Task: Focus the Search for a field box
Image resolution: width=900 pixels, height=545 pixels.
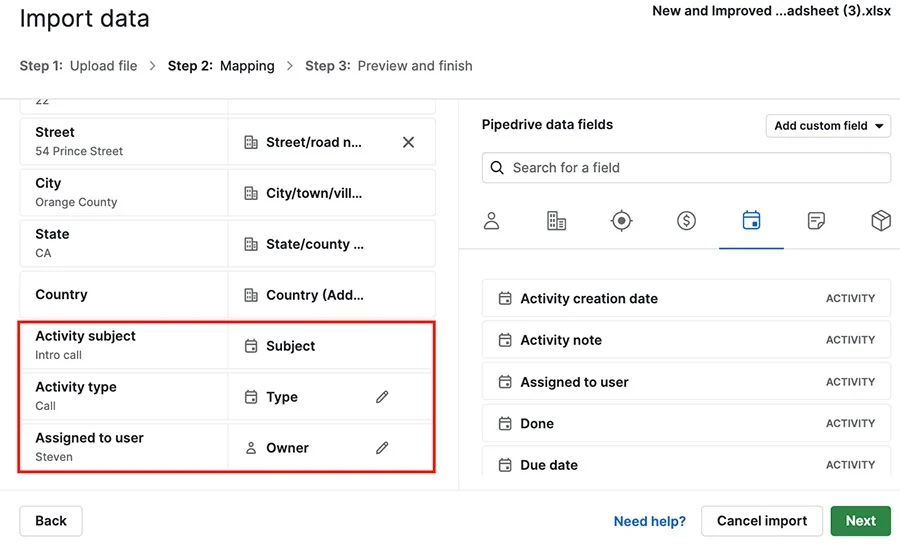Action: coord(686,168)
